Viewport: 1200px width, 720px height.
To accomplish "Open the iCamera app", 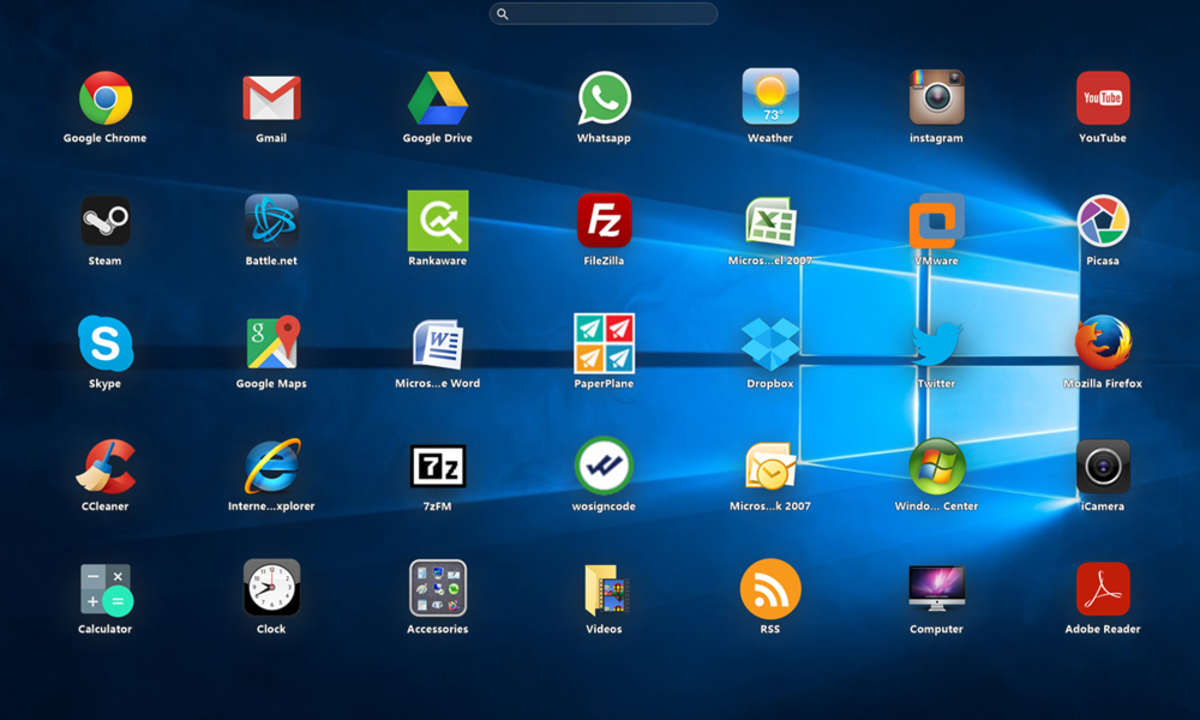I will point(1103,466).
